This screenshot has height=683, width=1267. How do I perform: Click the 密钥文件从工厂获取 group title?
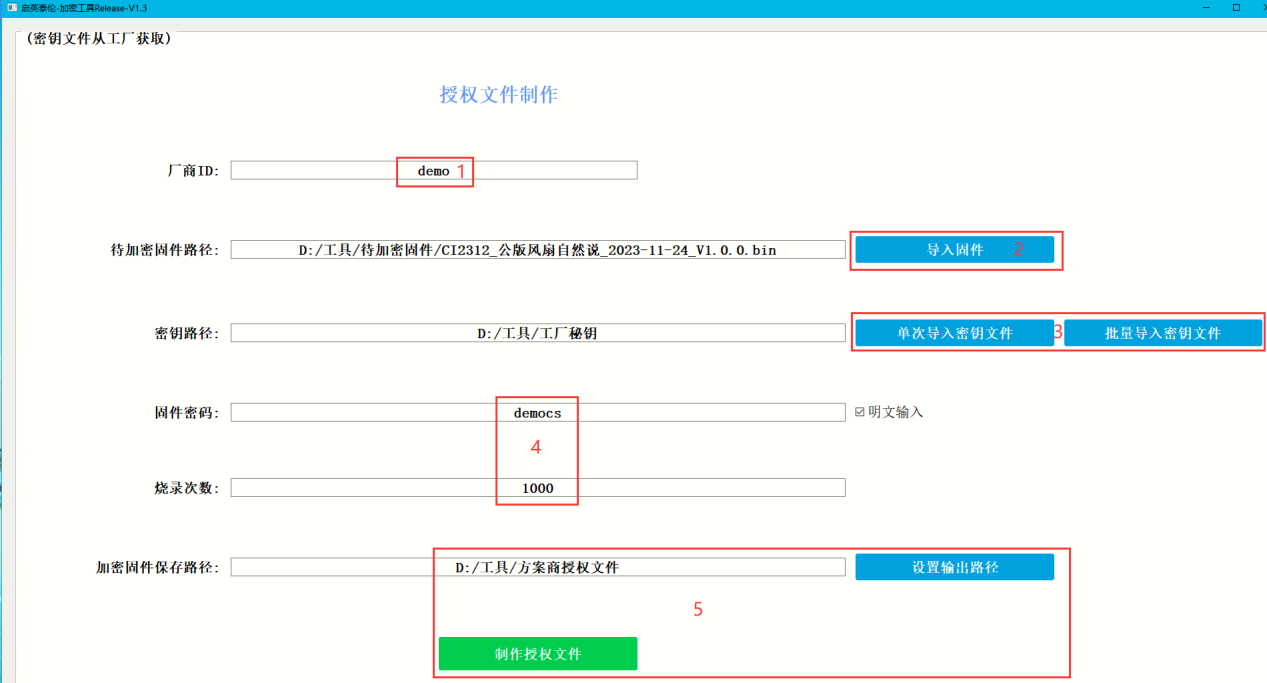[98, 39]
